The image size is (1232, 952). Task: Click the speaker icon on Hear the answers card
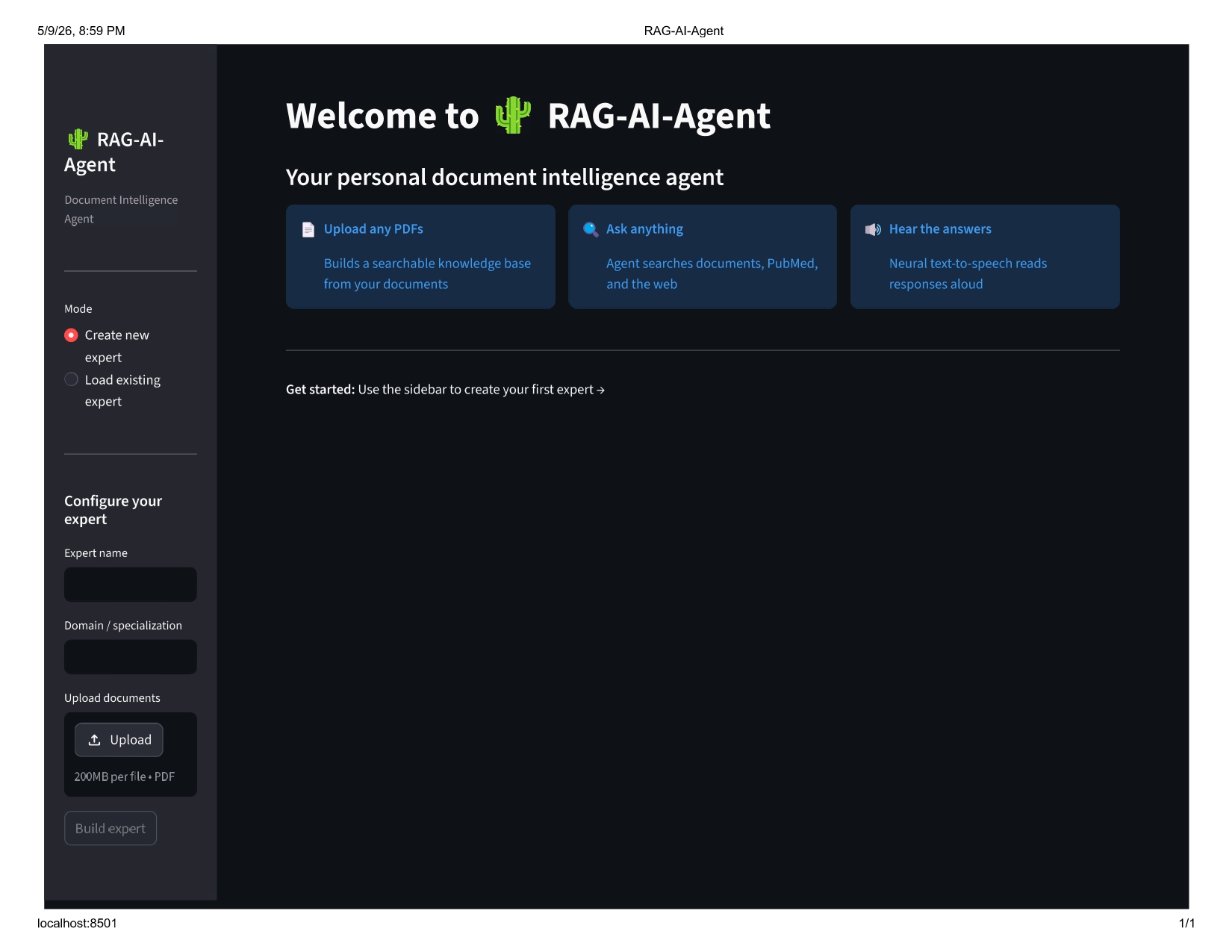(x=873, y=229)
